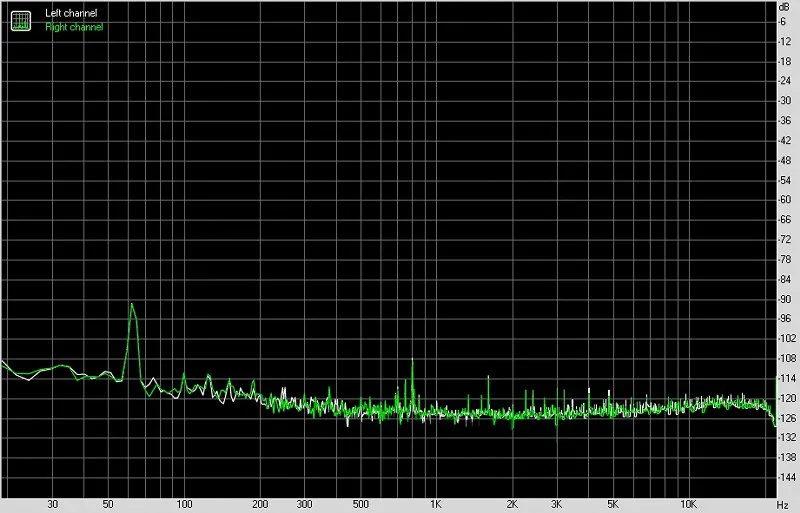Select the 'Right channel' legend label
Screen dimensions: 800x513
click(74, 27)
